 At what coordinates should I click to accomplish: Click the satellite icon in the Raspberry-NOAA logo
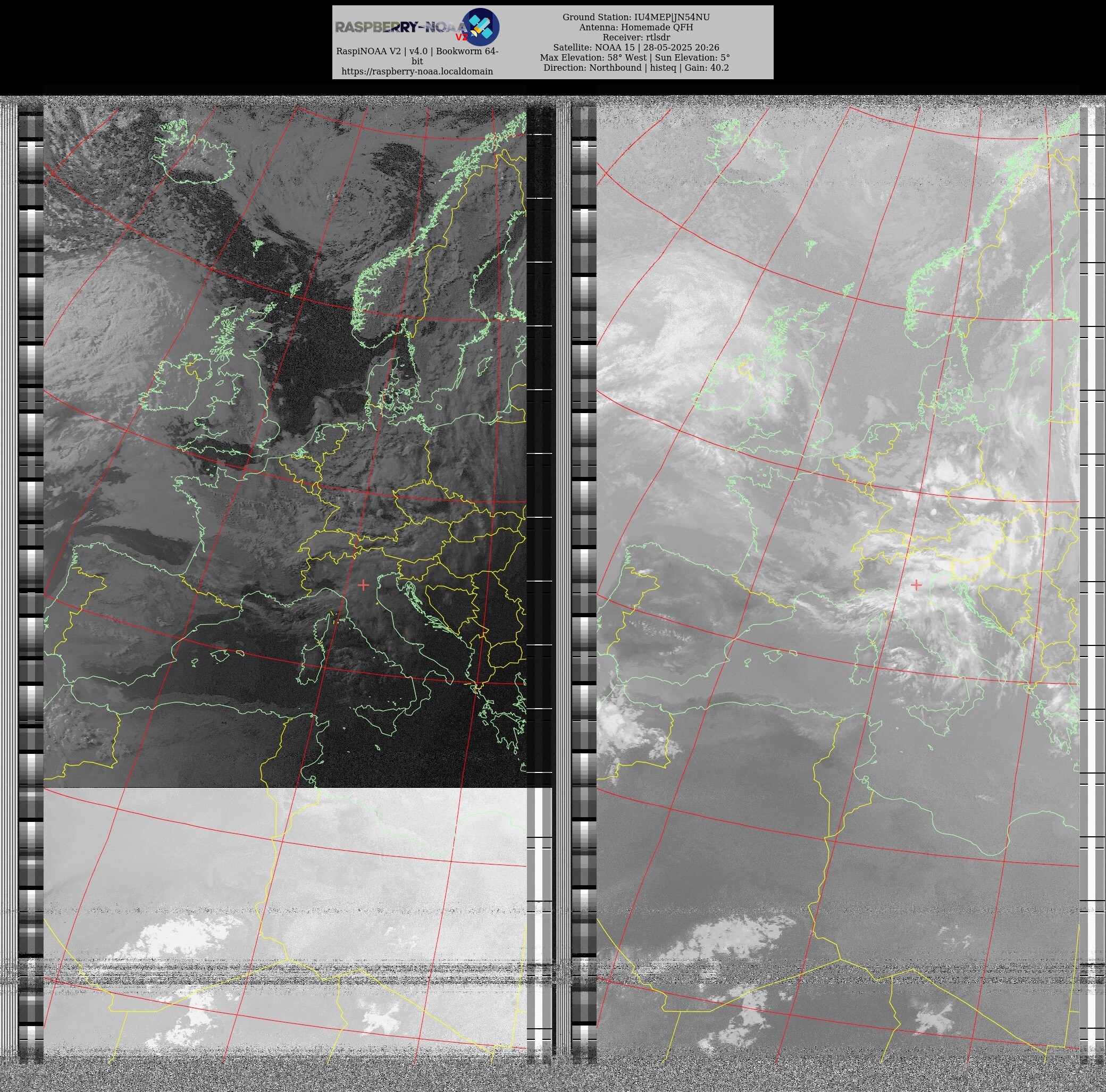coord(480,27)
